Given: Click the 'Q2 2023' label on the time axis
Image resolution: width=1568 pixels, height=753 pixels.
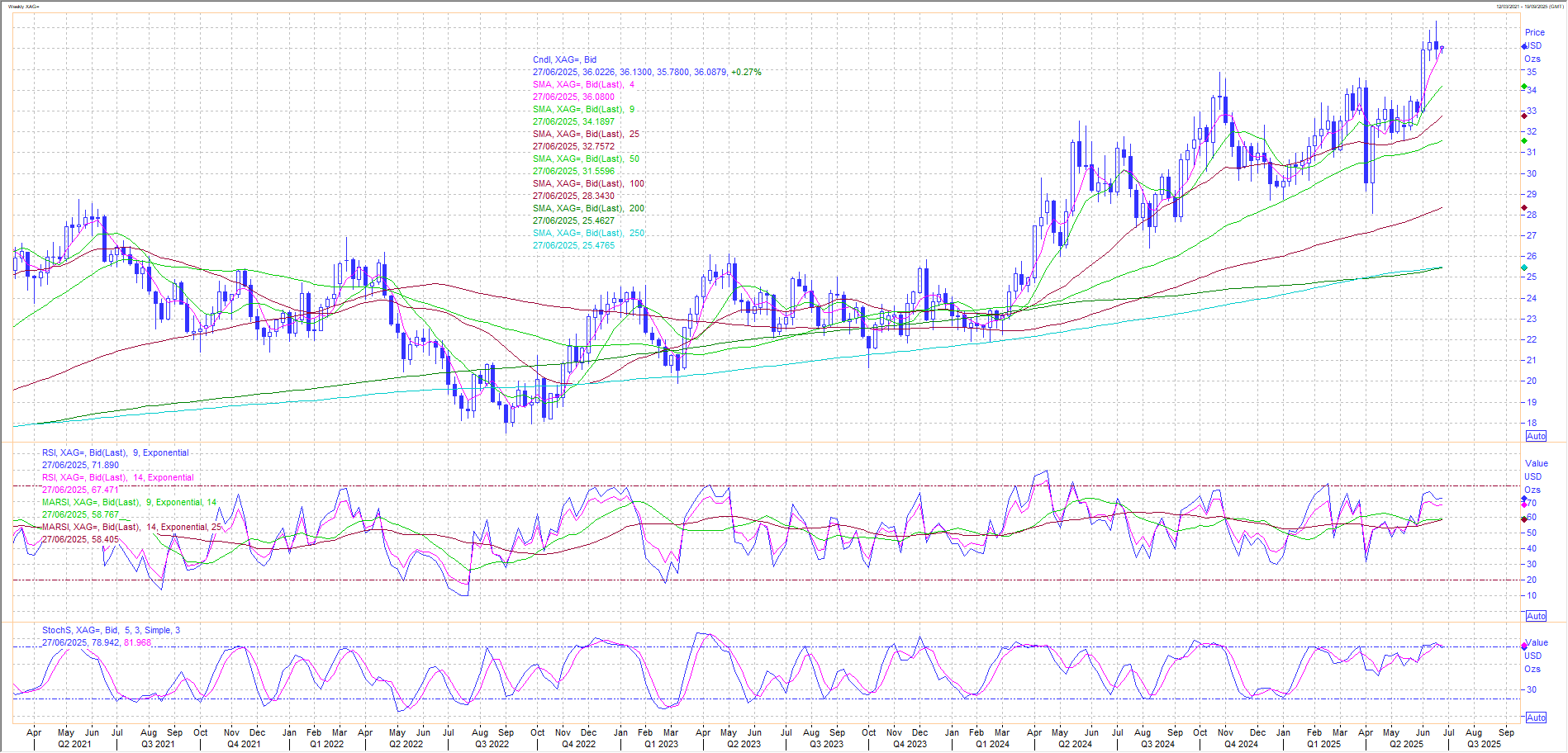Looking at the screenshot, I should (744, 744).
